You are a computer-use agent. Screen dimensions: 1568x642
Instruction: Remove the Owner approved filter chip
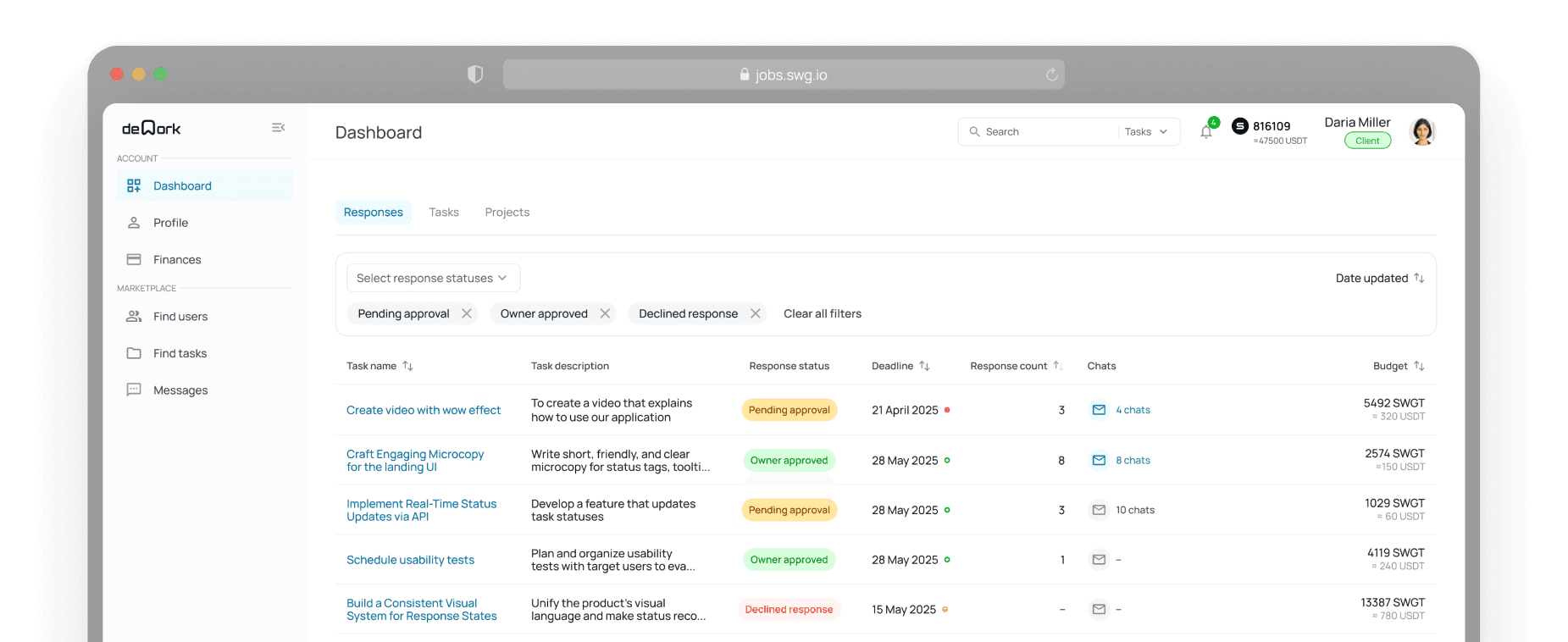point(605,313)
